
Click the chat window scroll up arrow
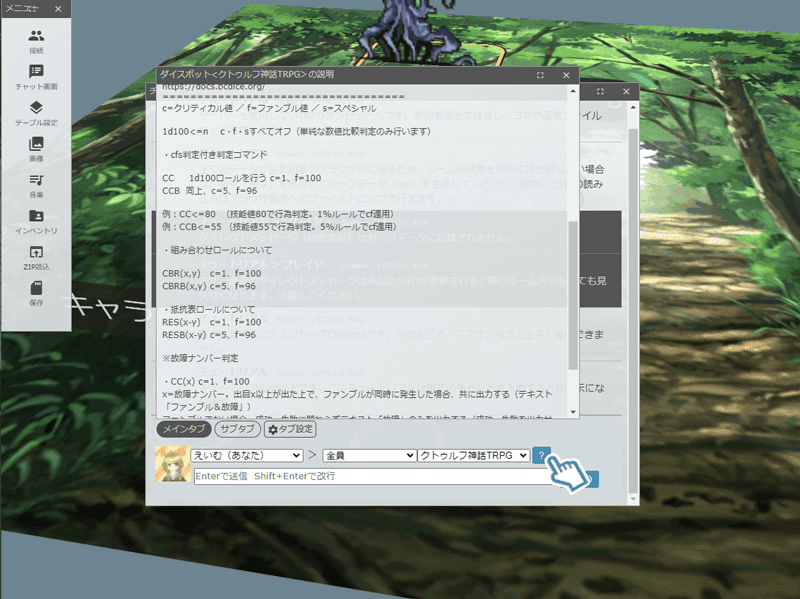pyautogui.click(x=633, y=107)
